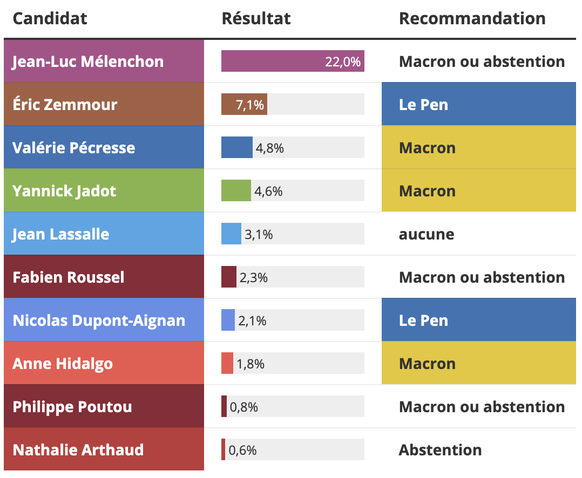
Task: Click the aucune recommendation for Lassalle
Action: point(426,234)
